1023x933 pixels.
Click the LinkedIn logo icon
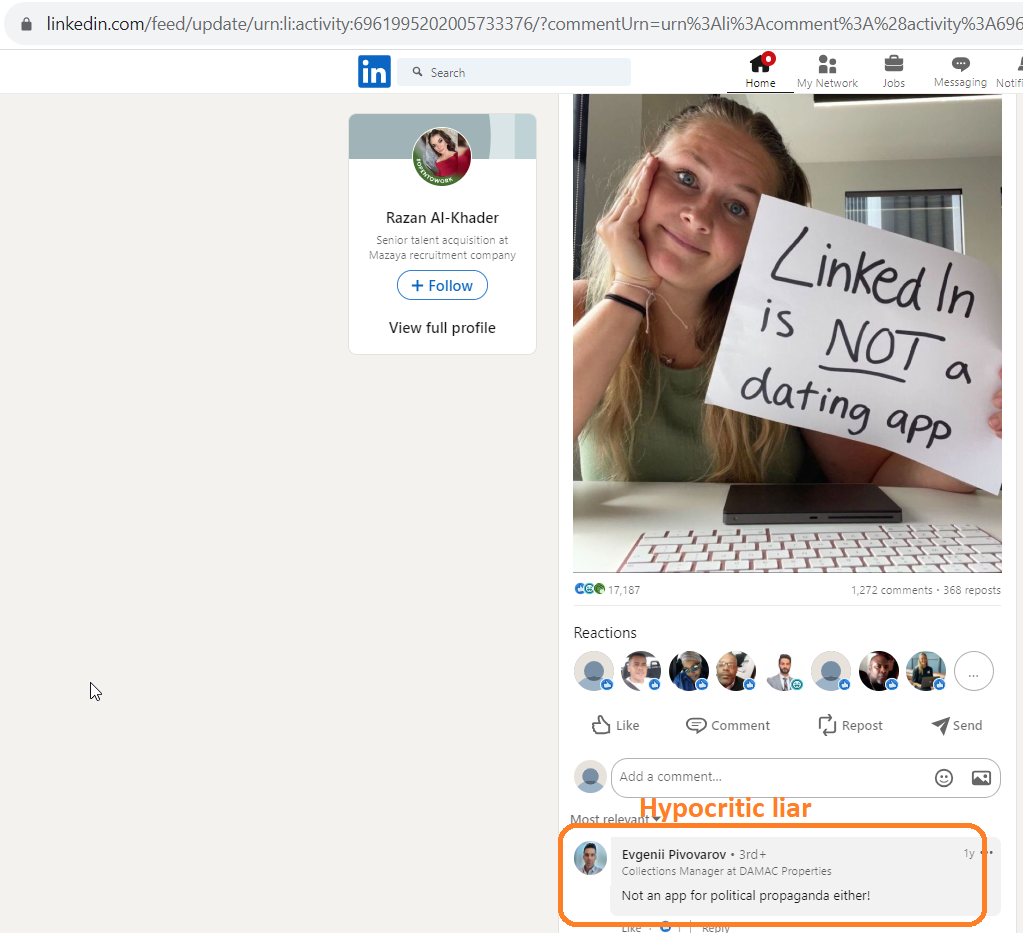pyautogui.click(x=374, y=72)
